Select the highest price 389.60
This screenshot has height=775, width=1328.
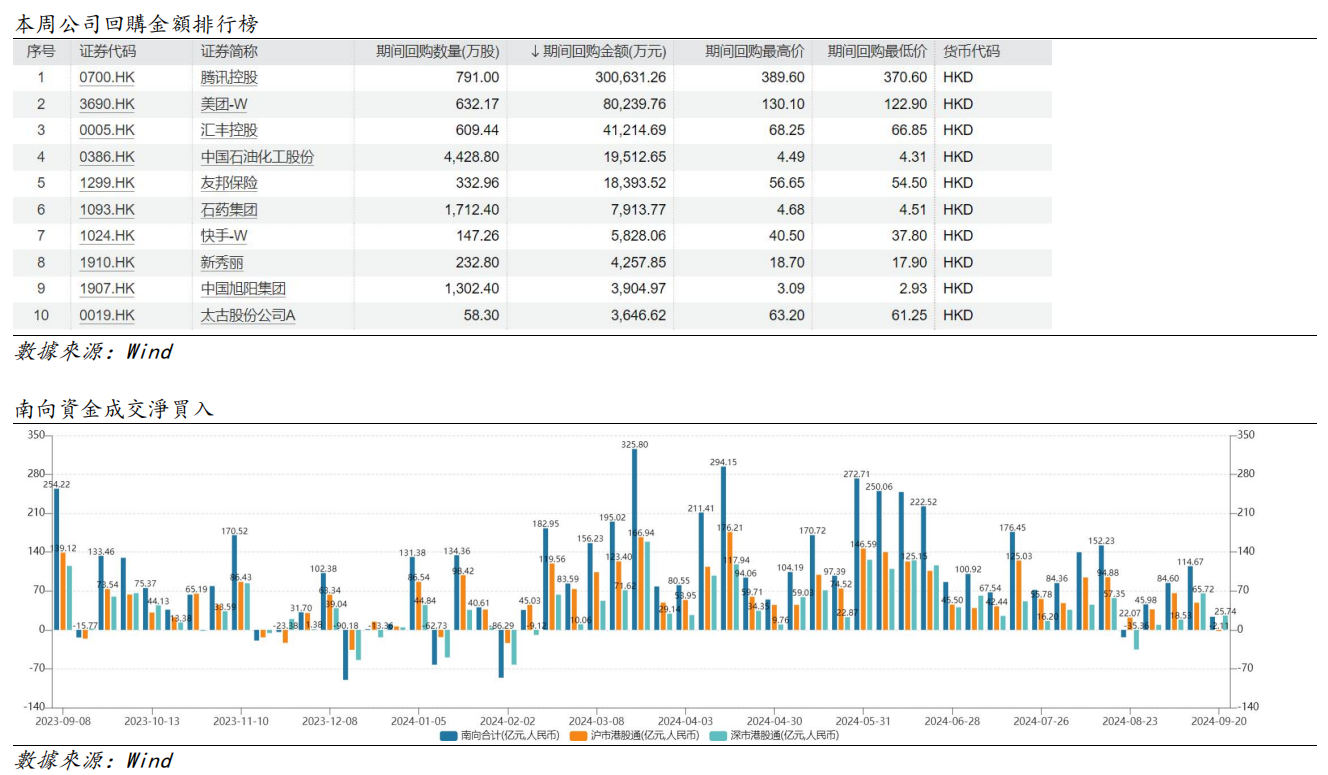tap(783, 77)
